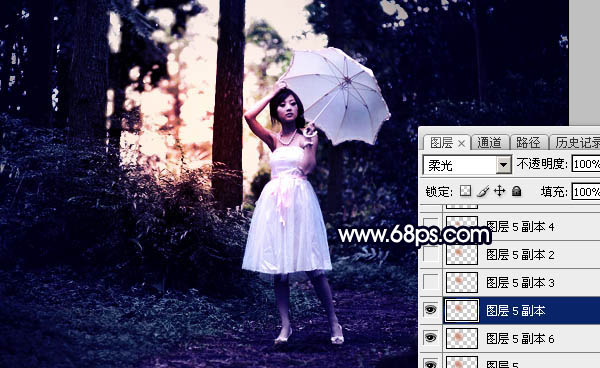This screenshot has height=368, width=600.
Task: Select thumbnail of highlighted 图层 5 副本
Action: (x=462, y=310)
